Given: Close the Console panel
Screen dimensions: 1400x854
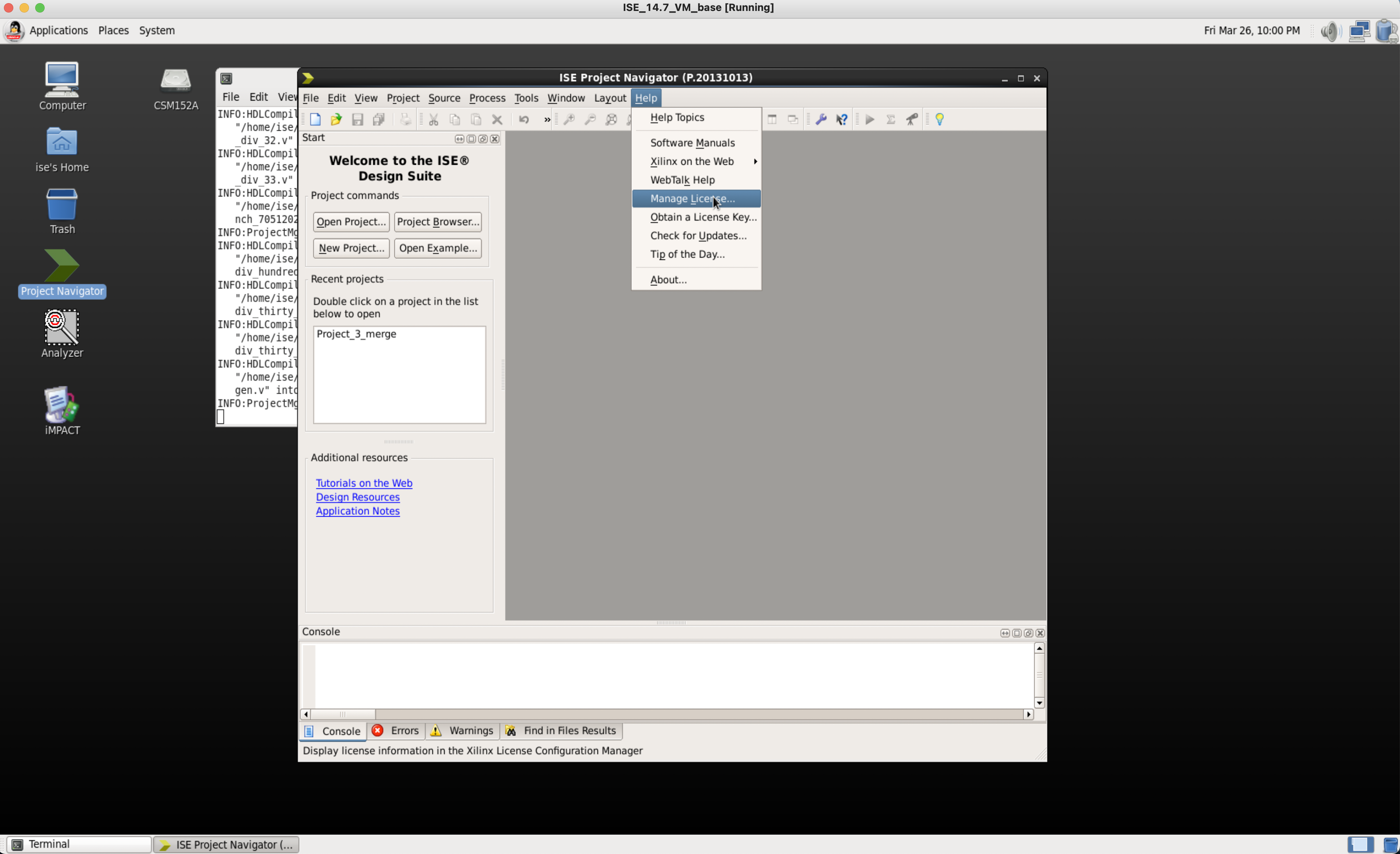Looking at the screenshot, I should point(1040,633).
